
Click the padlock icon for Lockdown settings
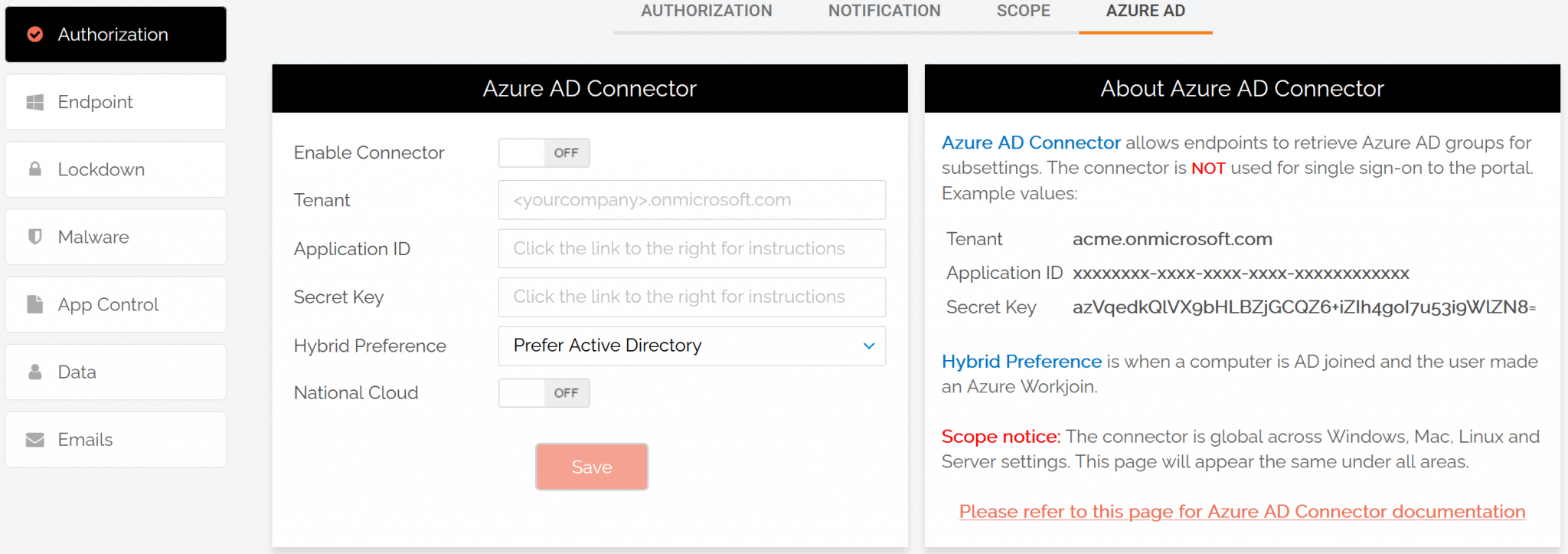pos(34,169)
